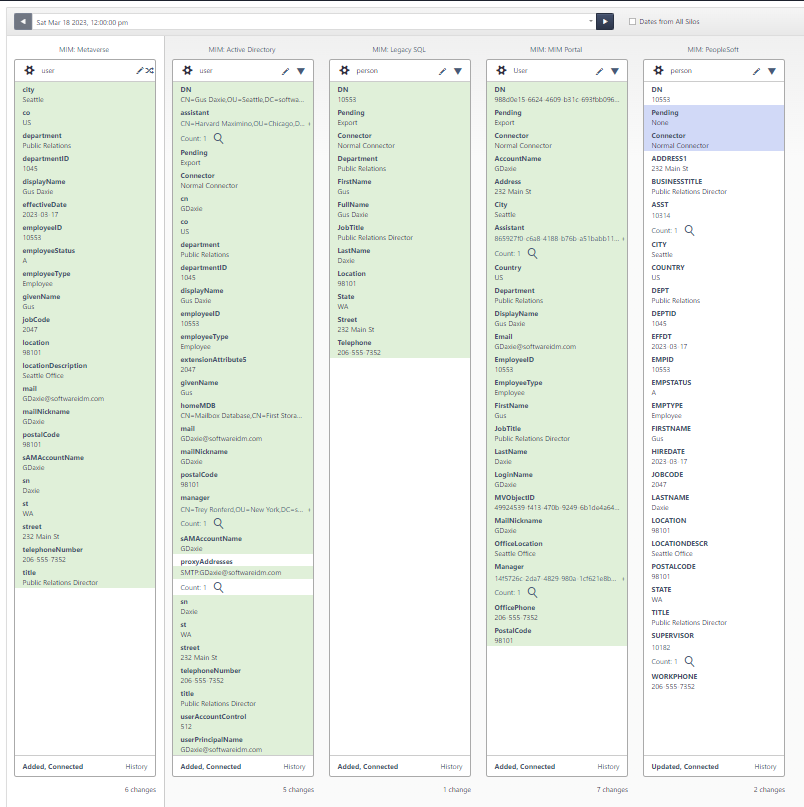
Task: Open History for the PeopleSoft panel
Action: (765, 766)
